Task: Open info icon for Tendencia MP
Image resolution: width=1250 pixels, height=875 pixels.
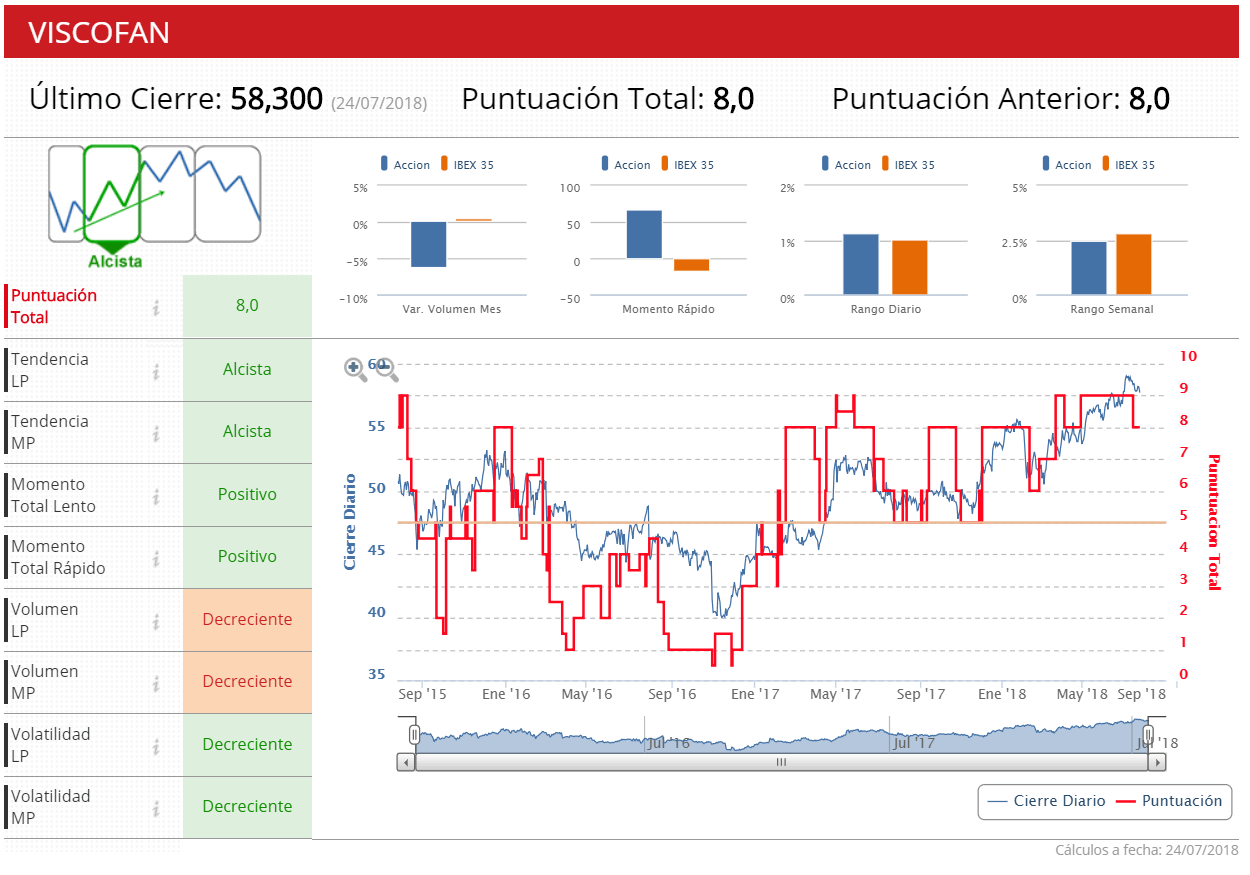Action: coord(156,434)
